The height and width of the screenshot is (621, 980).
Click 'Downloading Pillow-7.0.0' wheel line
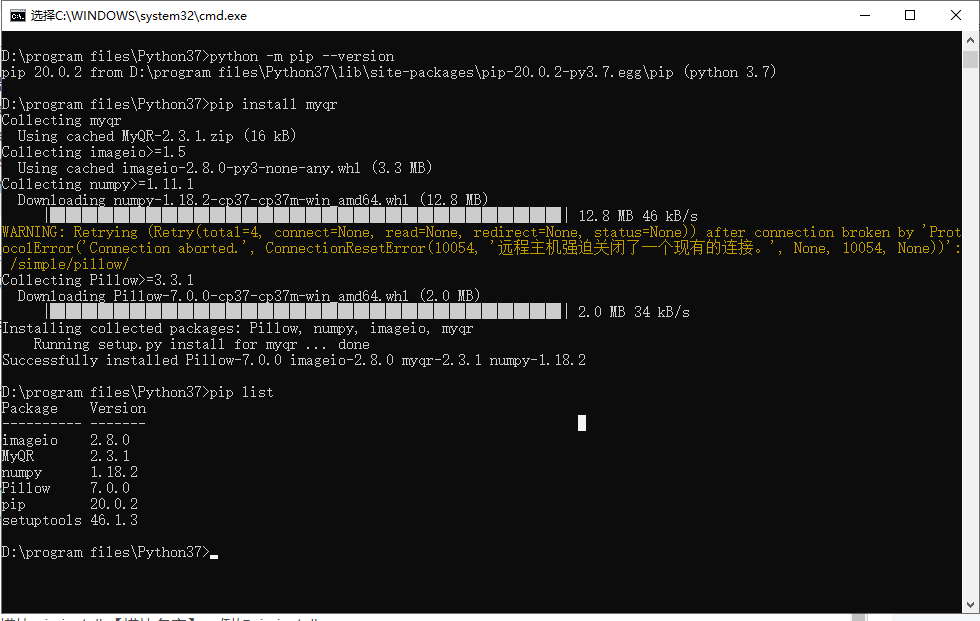249,296
